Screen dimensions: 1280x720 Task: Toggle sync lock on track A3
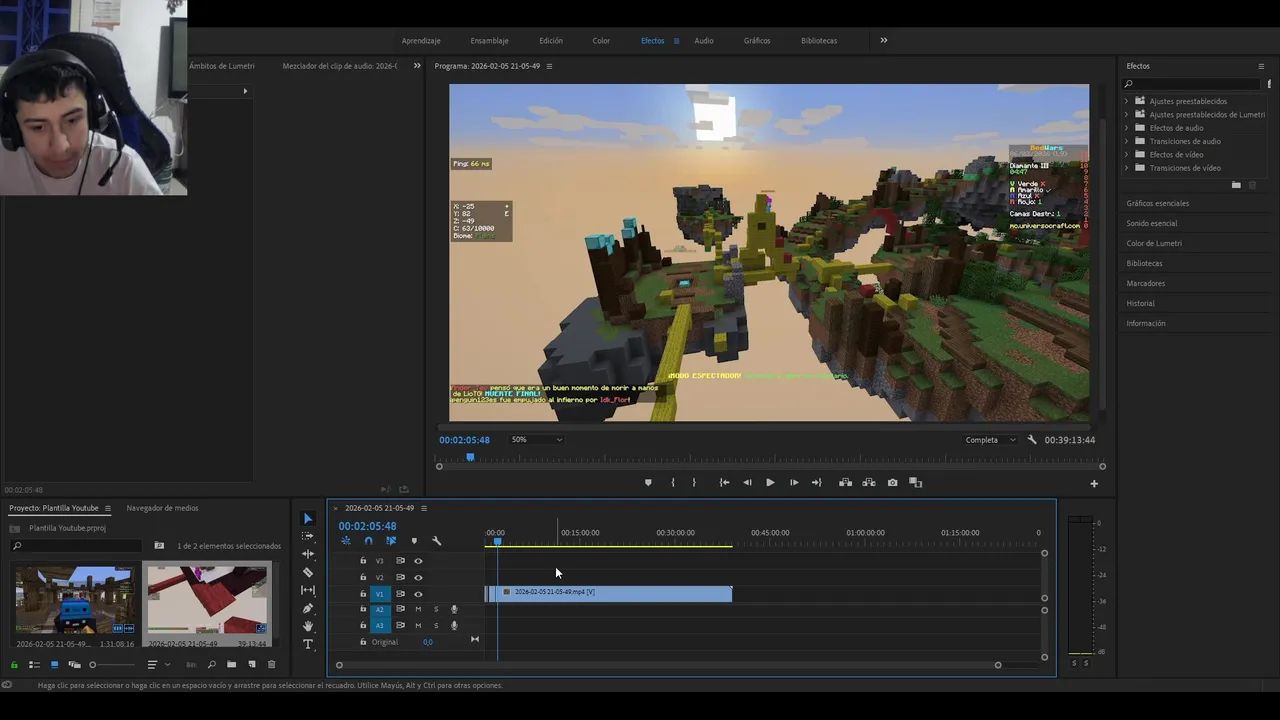coord(400,625)
